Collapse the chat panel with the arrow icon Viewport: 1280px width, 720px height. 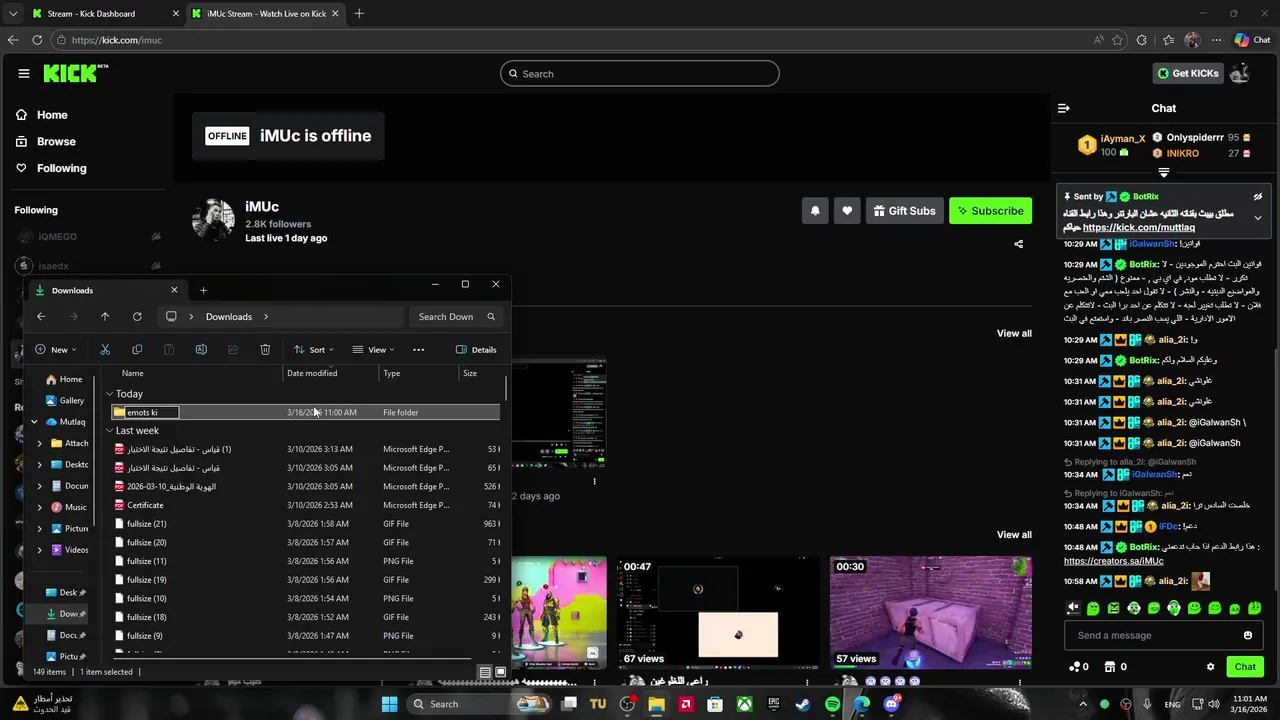[1064, 108]
